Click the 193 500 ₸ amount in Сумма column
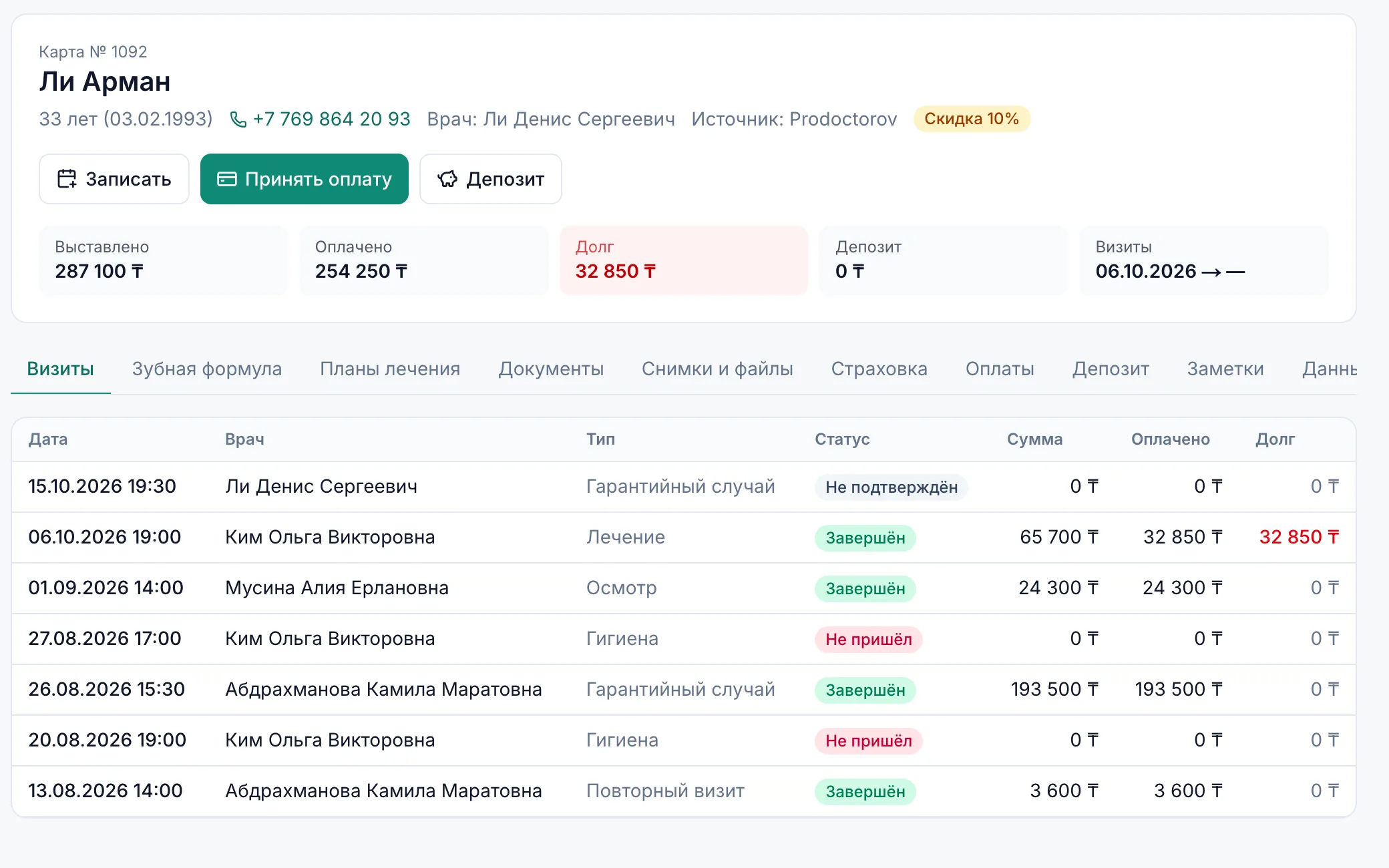The image size is (1389, 868). pos(1054,689)
